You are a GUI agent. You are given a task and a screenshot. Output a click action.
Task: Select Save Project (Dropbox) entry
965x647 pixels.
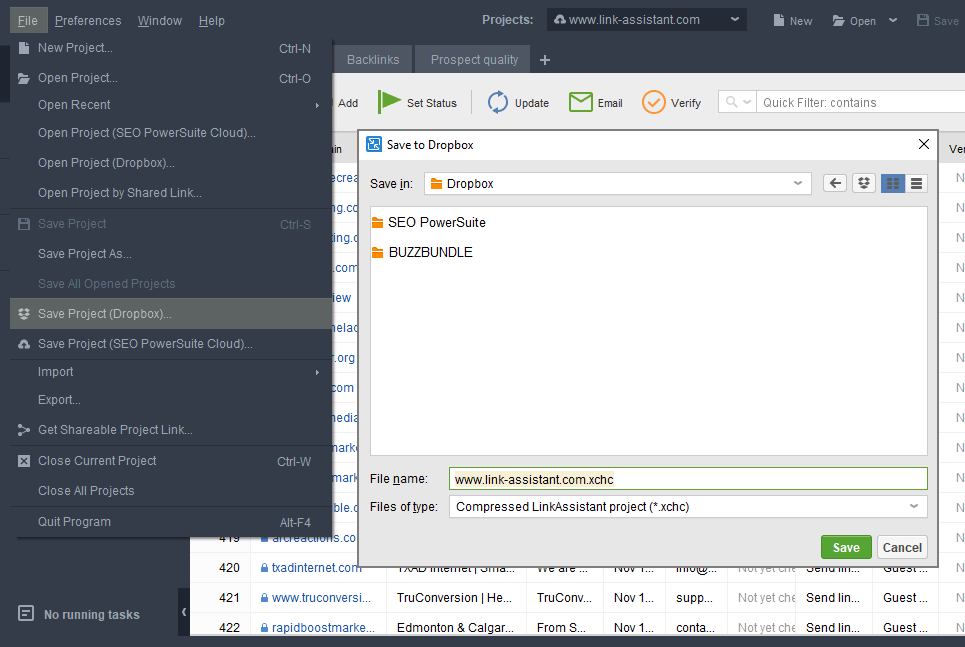pos(171,313)
